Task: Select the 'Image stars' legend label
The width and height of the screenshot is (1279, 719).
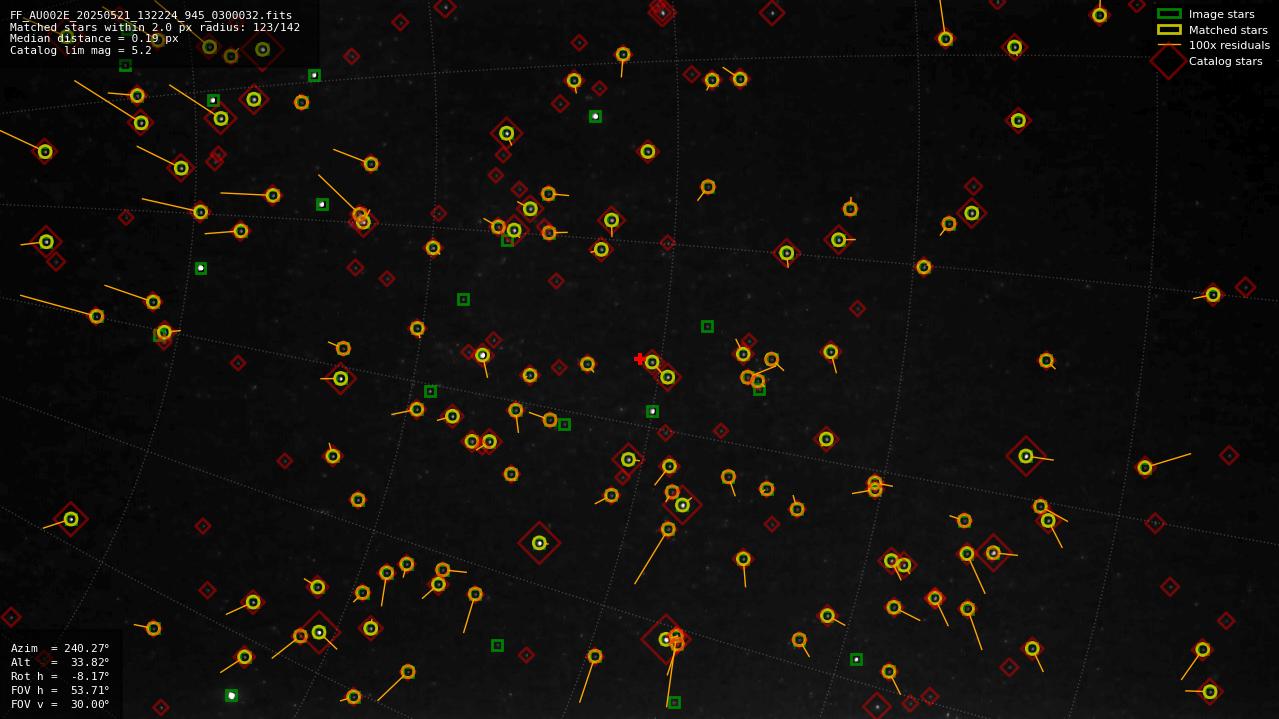Action: tap(1222, 14)
